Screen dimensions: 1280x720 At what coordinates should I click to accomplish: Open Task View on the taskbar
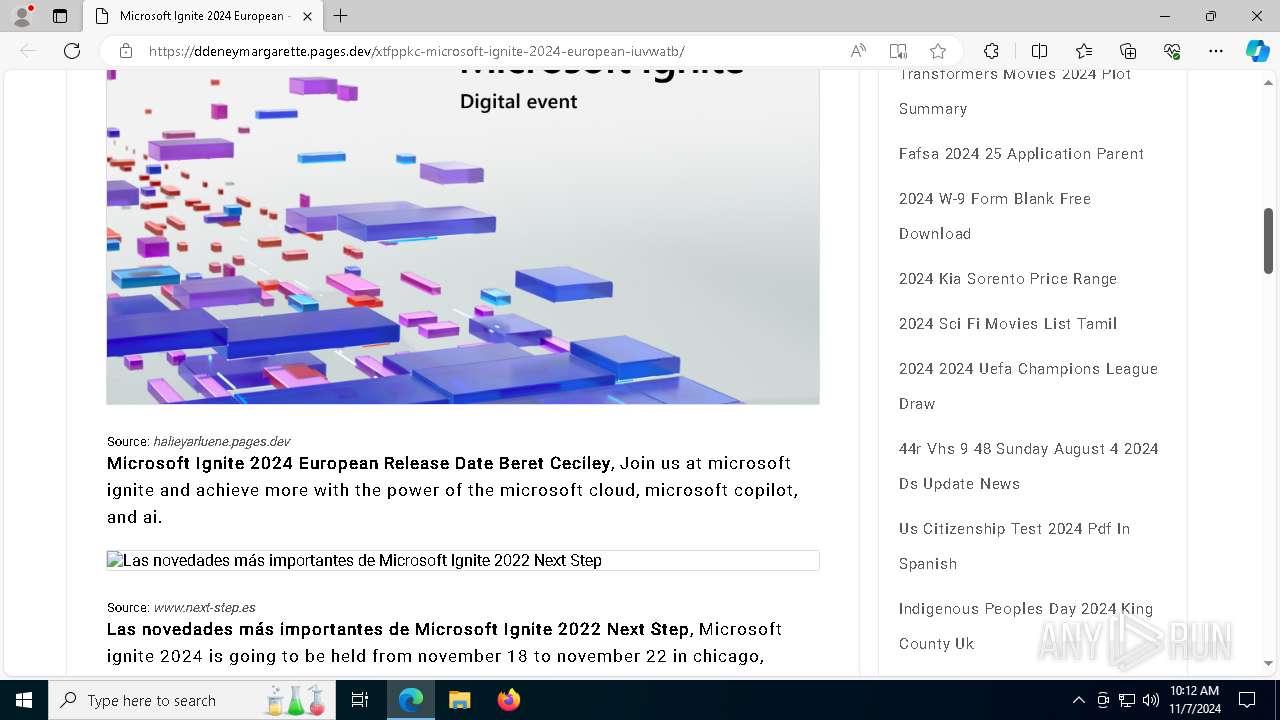point(360,700)
